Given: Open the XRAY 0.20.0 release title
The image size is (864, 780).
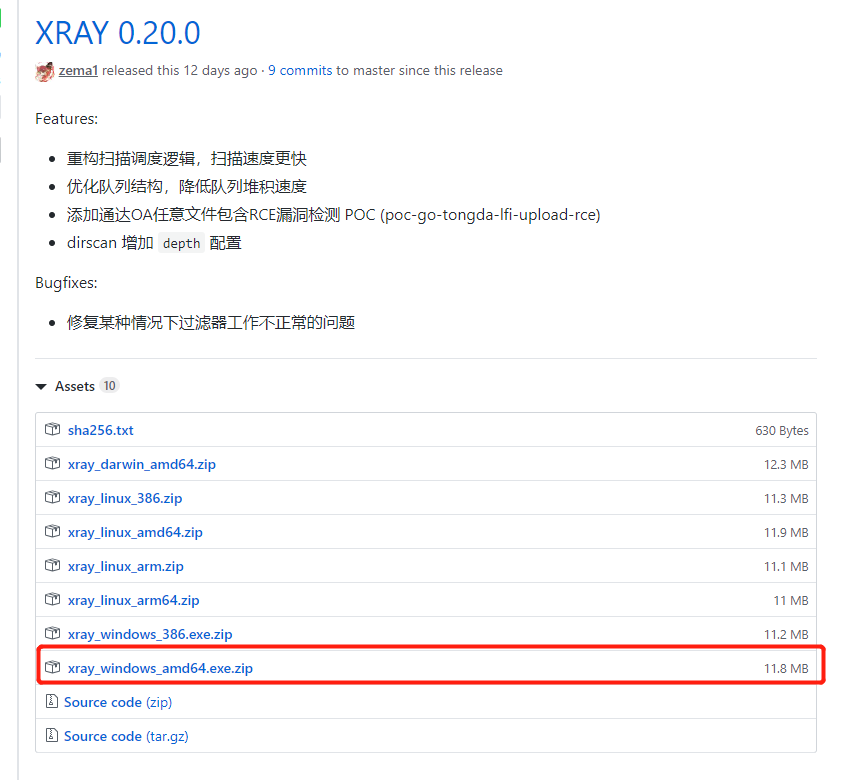Looking at the screenshot, I should pos(117,33).
